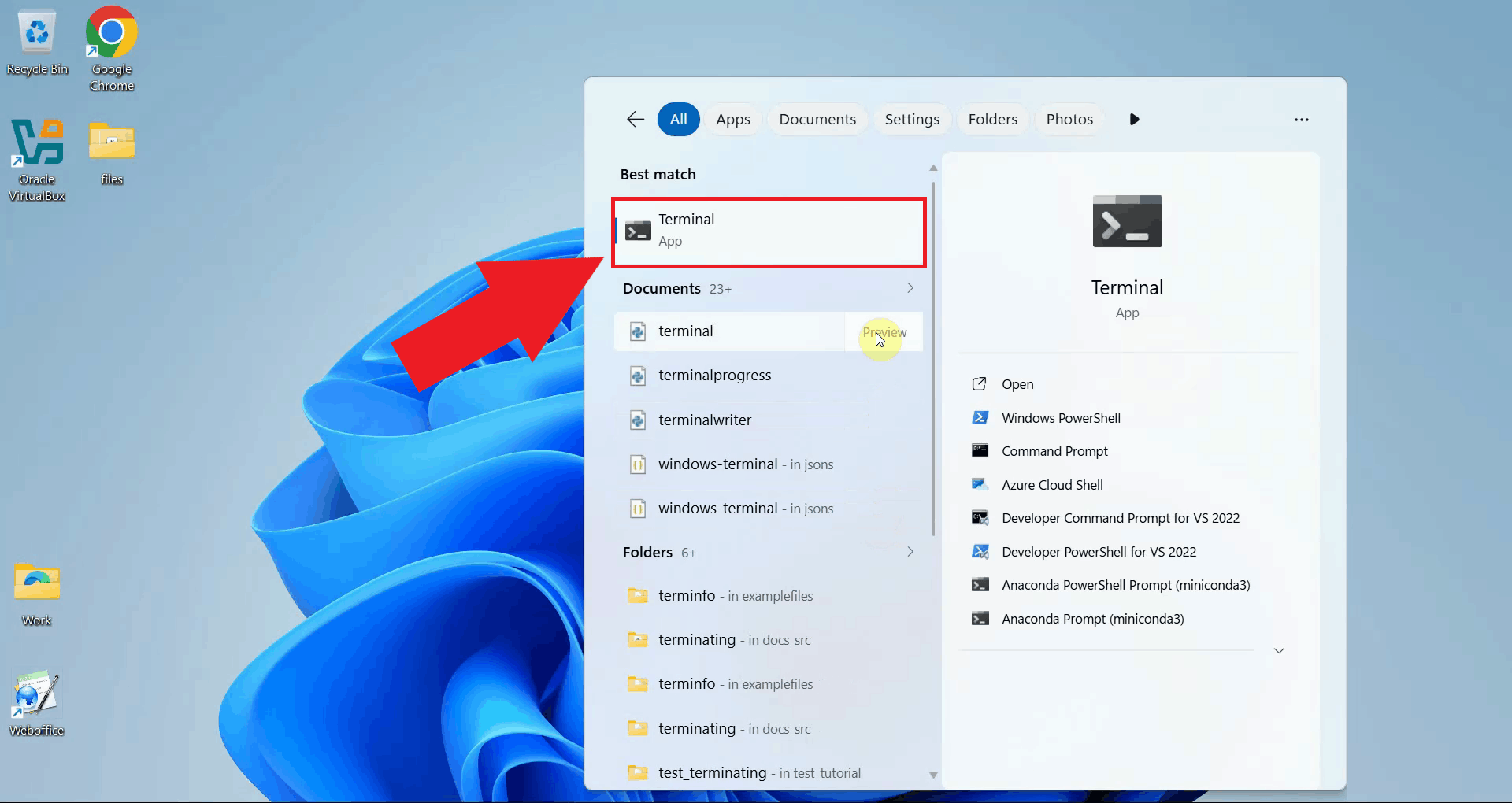Expand the Documents results section
Image resolution: width=1512 pixels, height=803 pixels.
910,288
